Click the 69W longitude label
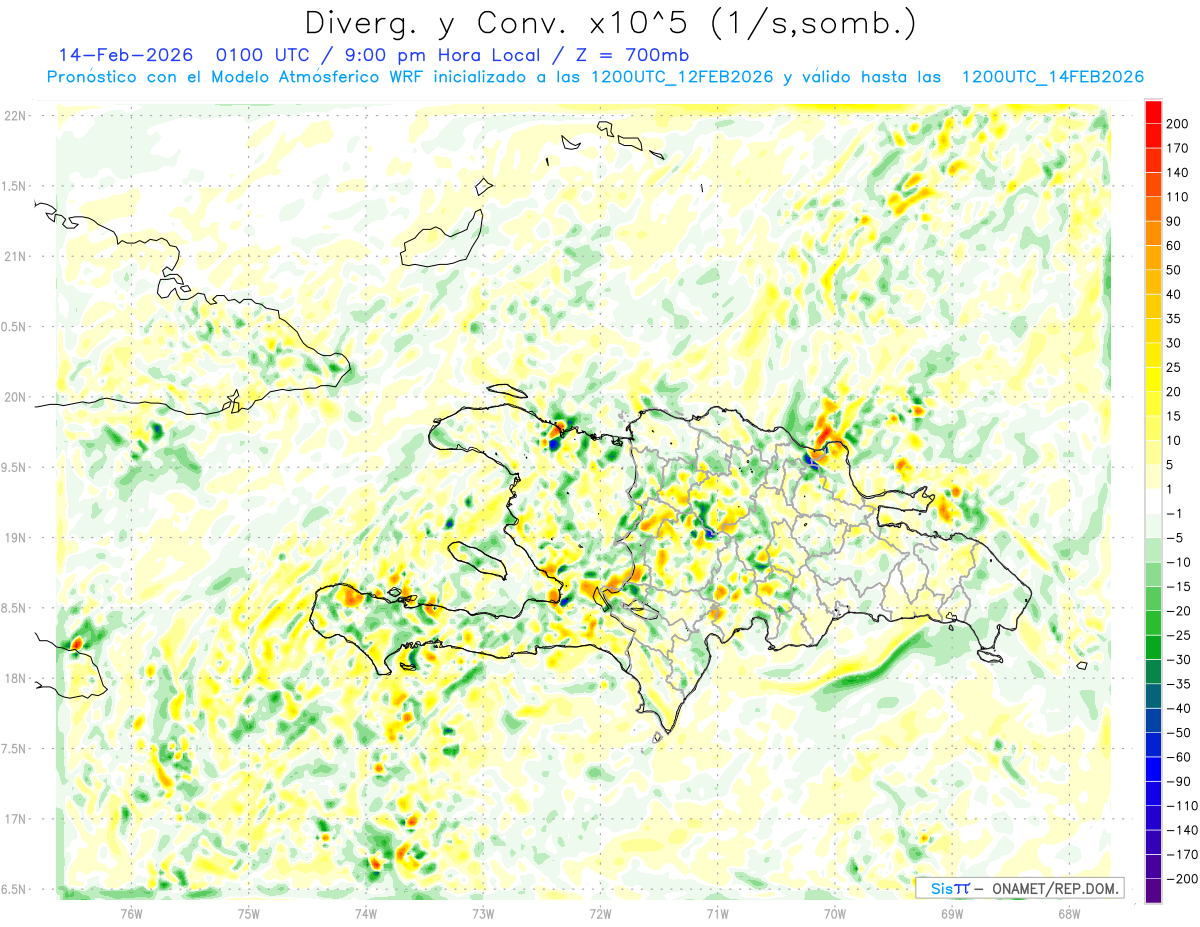 951,913
